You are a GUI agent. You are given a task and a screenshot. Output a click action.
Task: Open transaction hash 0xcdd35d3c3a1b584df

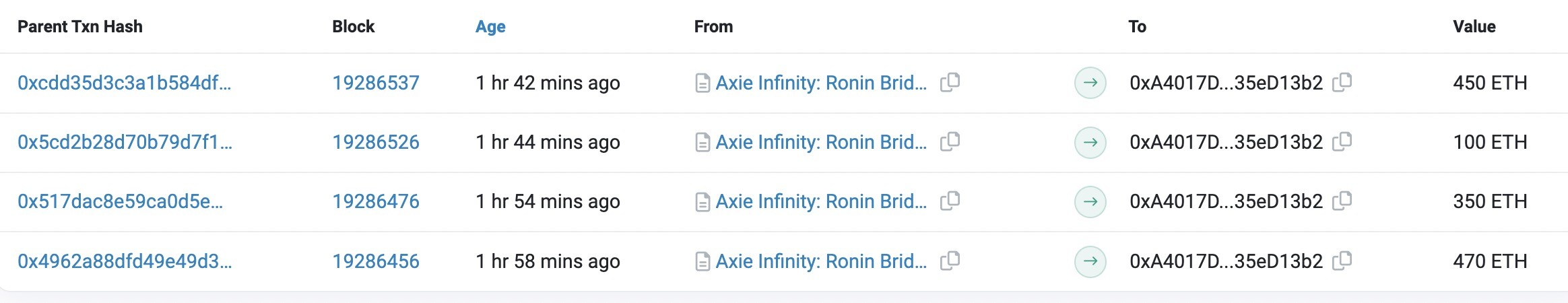tap(124, 83)
